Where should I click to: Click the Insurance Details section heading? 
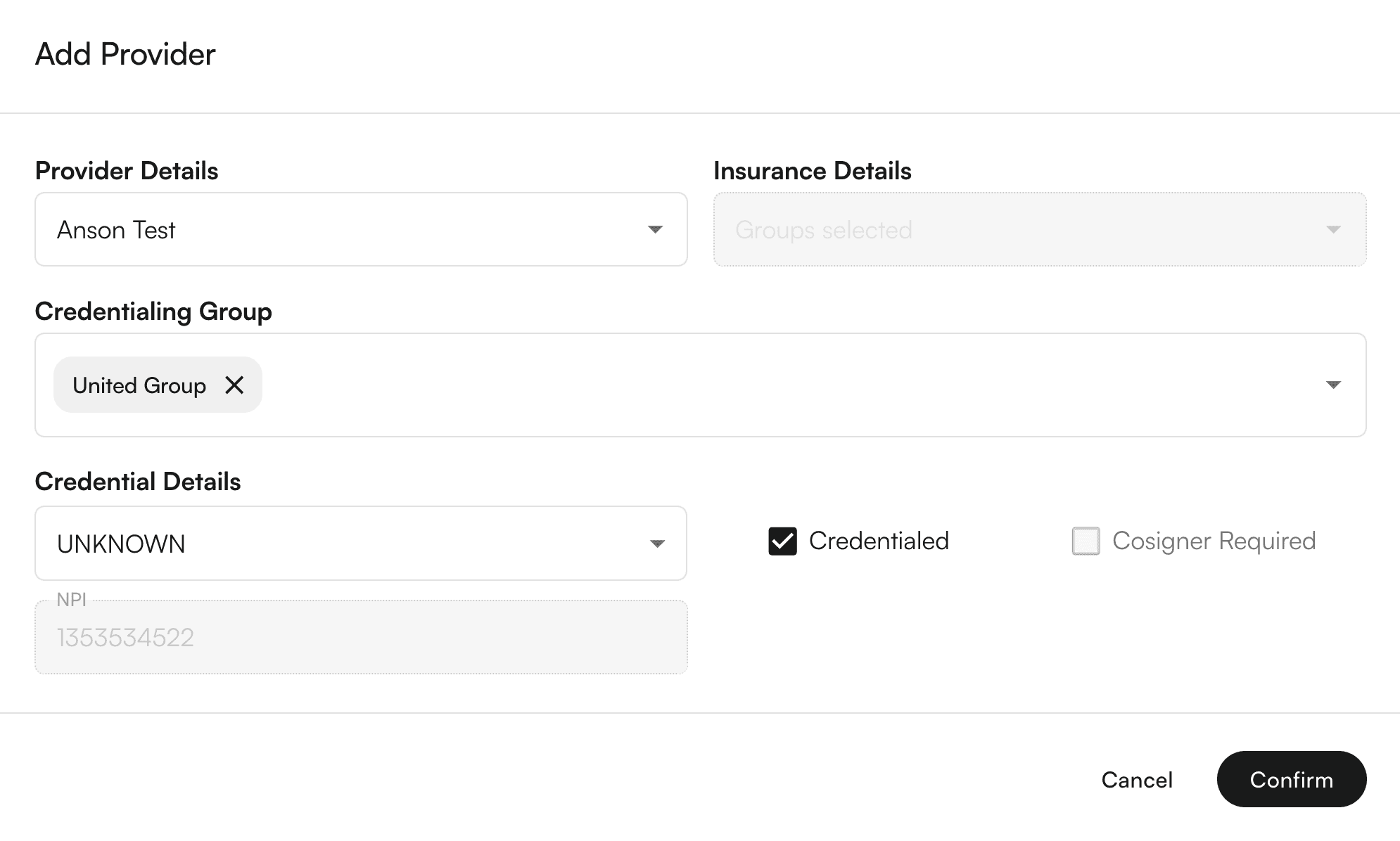813,171
